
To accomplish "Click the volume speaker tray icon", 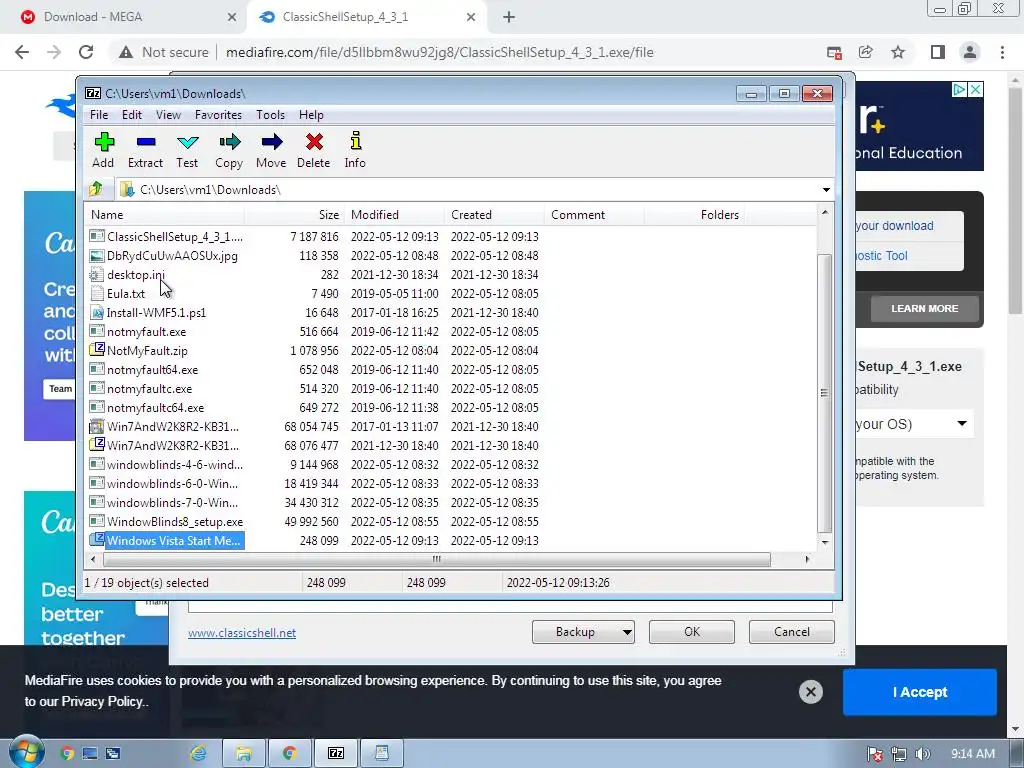I will coord(922,754).
